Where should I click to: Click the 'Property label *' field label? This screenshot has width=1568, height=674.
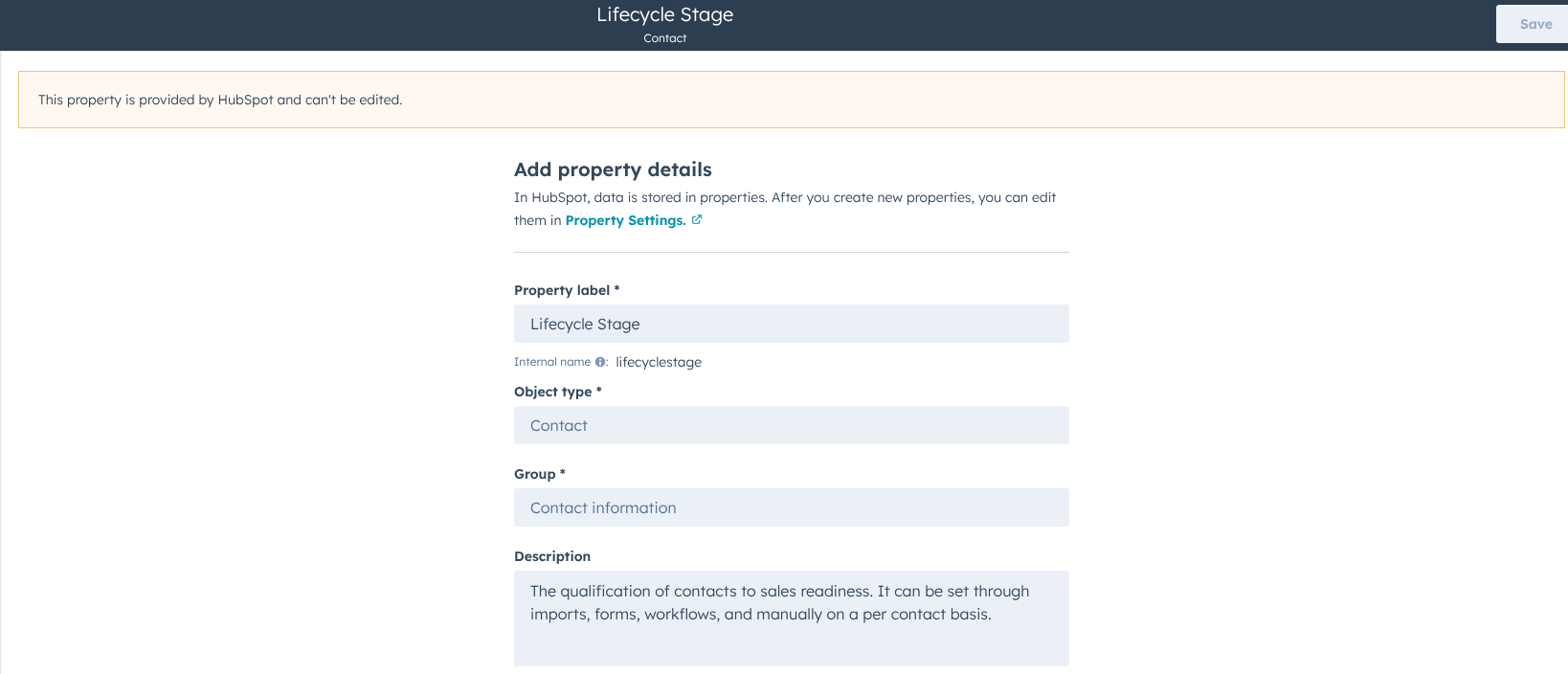(566, 290)
